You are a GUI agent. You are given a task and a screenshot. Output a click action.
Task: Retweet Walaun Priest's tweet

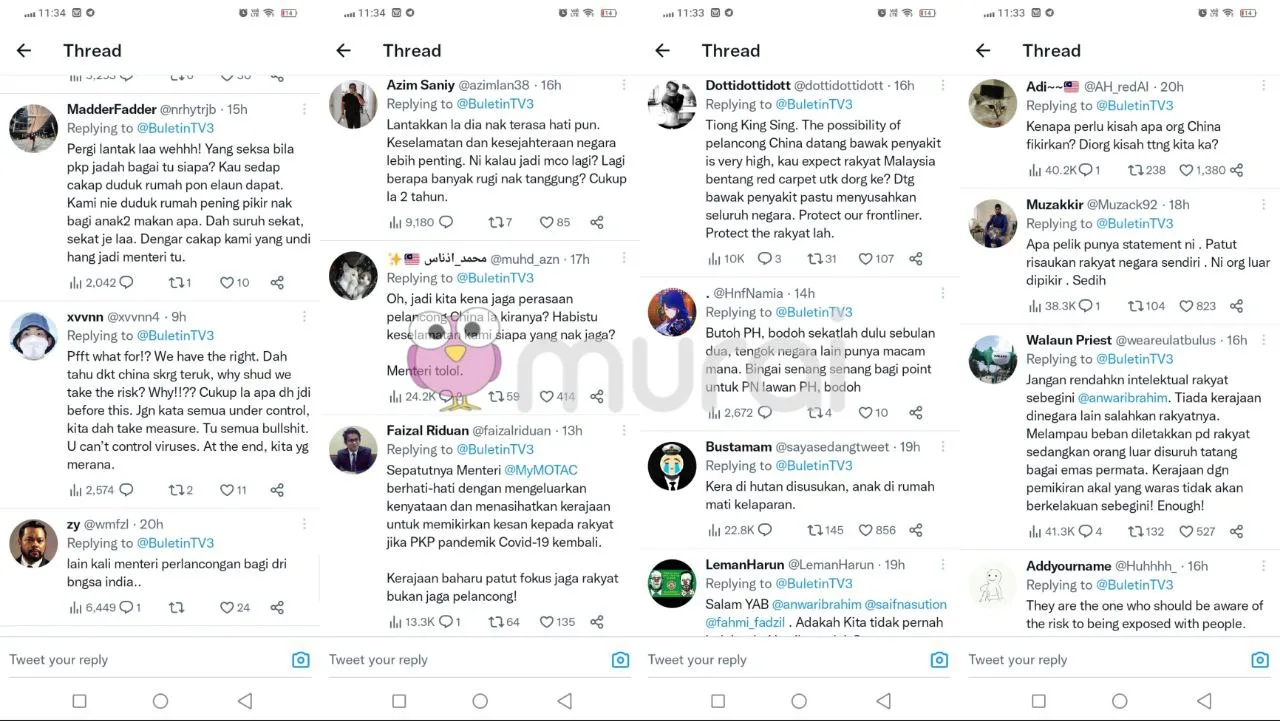click(1135, 531)
